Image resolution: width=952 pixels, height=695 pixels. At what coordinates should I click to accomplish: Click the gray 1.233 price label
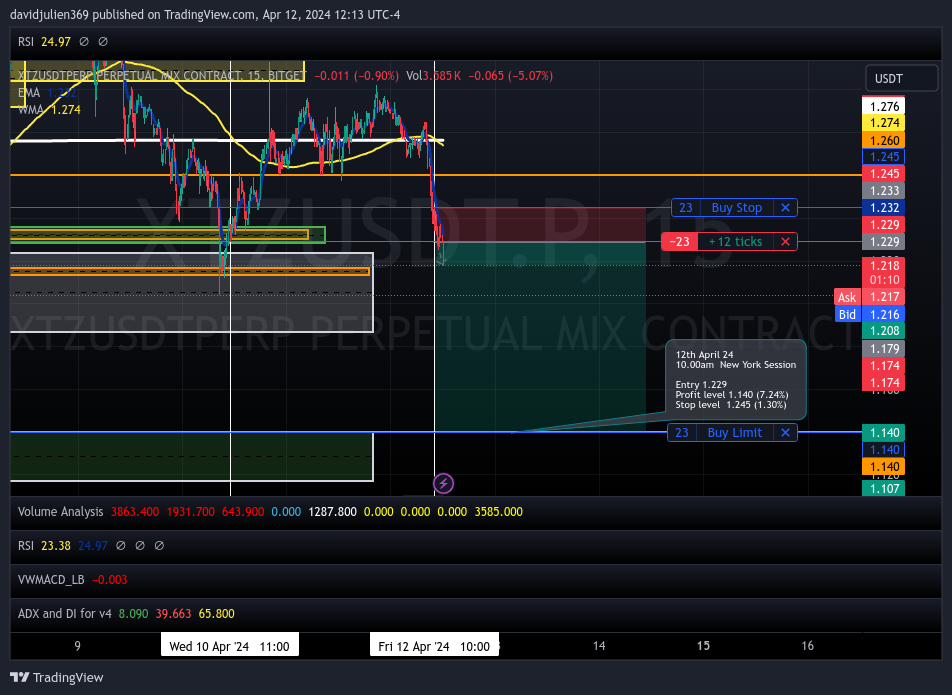[884, 191]
